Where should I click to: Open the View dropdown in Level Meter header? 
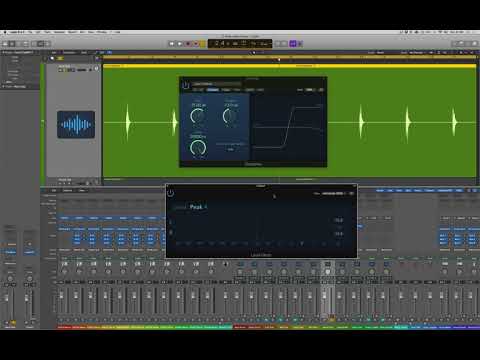[334, 193]
